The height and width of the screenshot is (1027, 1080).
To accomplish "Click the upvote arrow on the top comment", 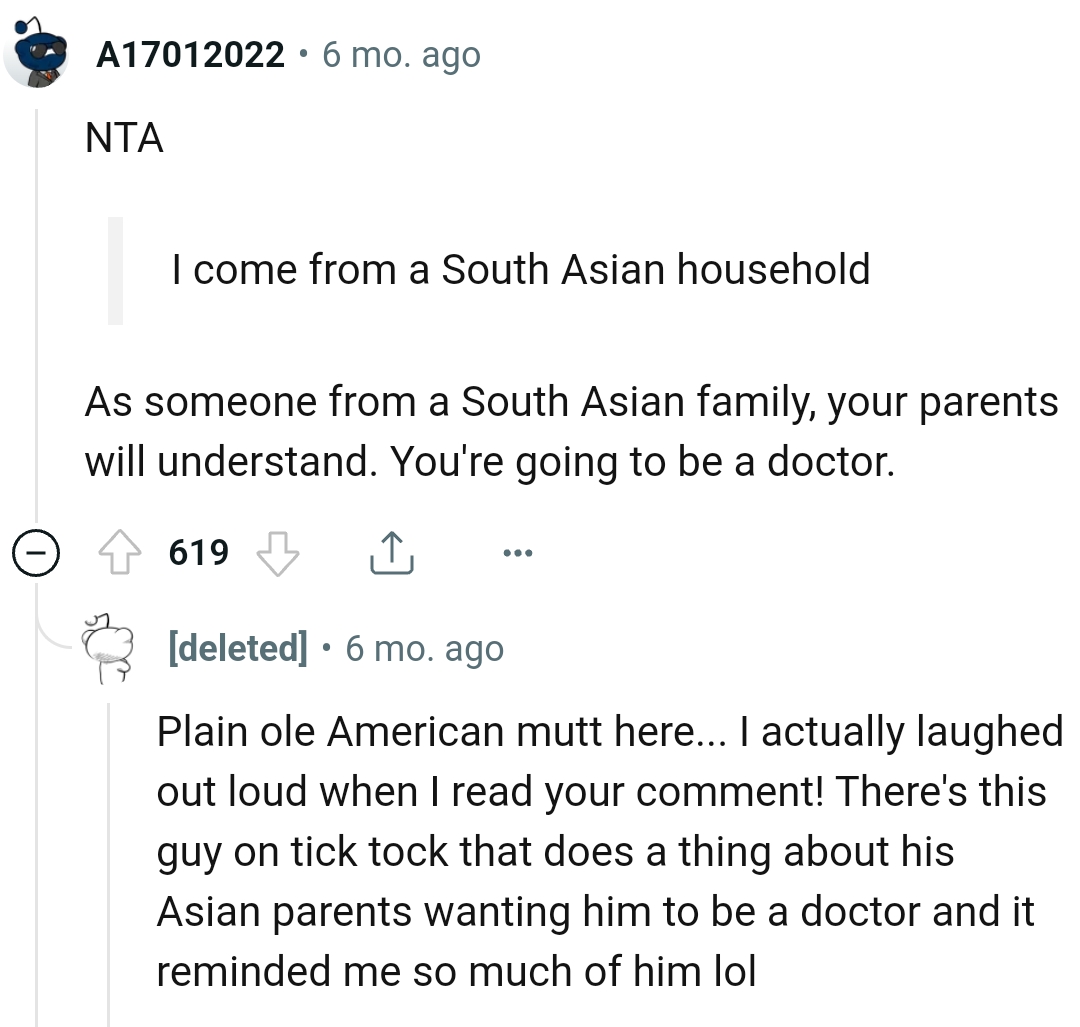I will [121, 551].
